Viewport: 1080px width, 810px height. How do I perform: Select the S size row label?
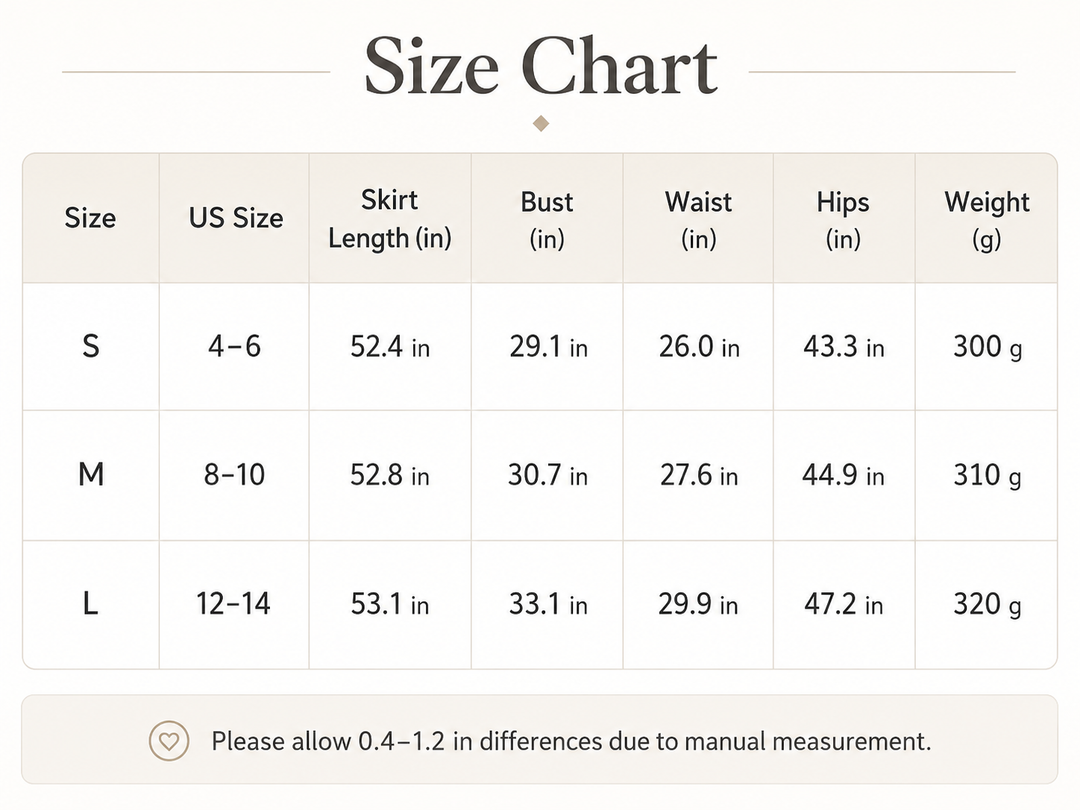(x=91, y=346)
